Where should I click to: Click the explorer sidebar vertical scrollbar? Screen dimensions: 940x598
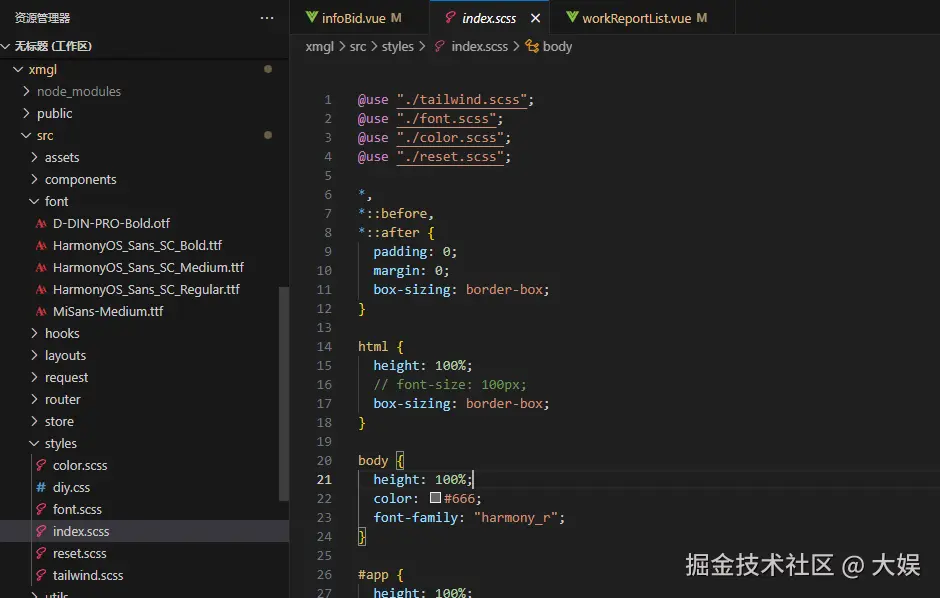click(284, 394)
